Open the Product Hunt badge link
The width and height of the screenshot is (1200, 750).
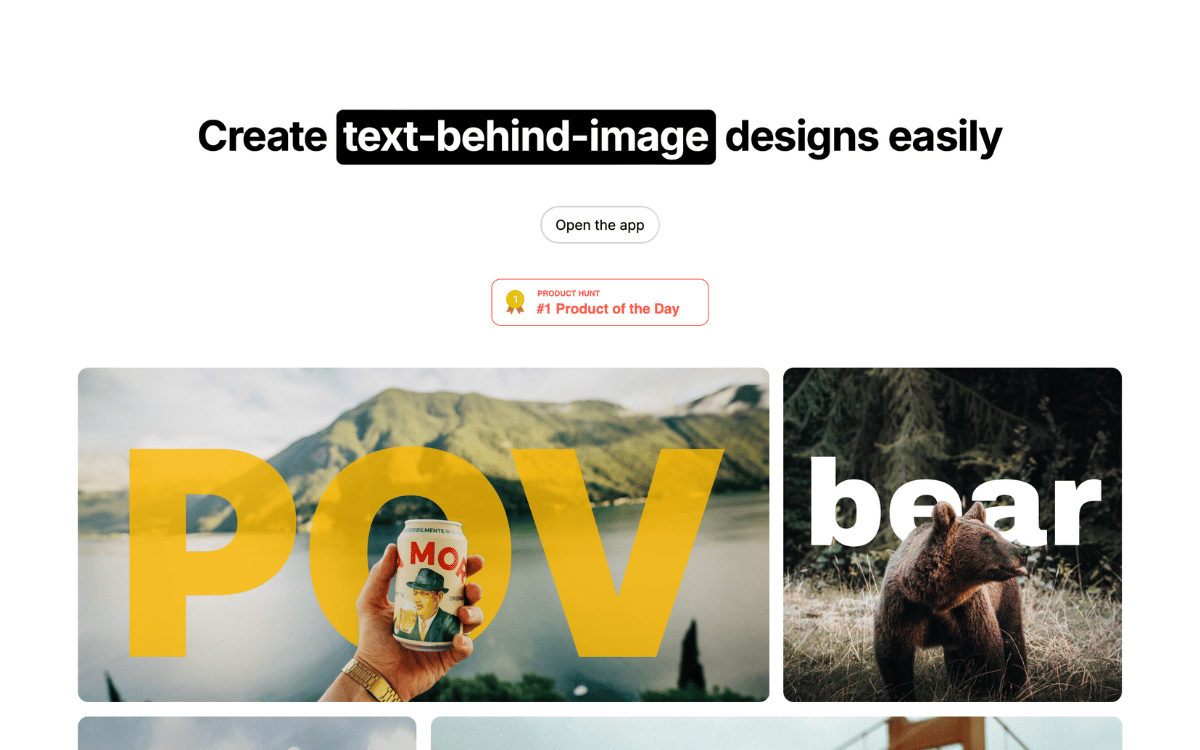[600, 302]
